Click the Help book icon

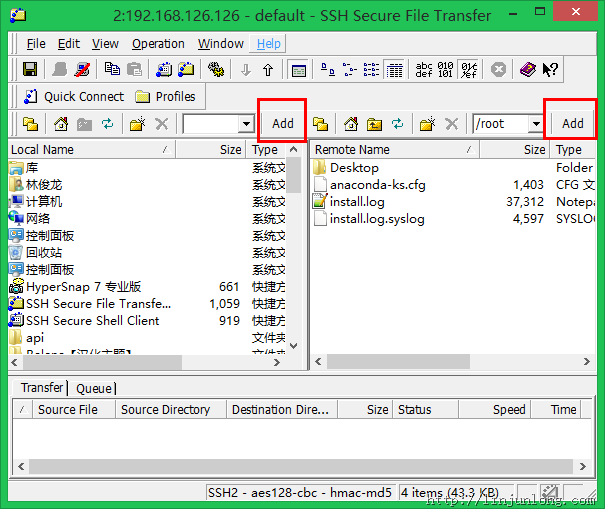(x=526, y=70)
